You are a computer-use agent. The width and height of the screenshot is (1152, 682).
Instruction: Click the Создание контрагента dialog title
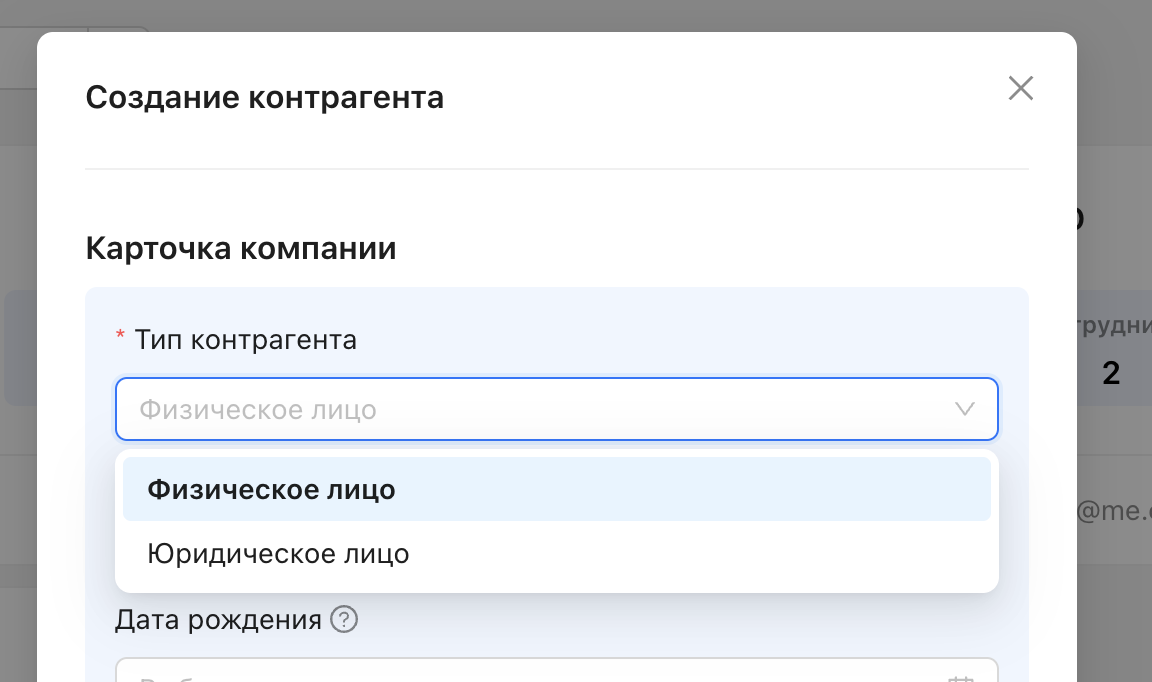point(264,98)
